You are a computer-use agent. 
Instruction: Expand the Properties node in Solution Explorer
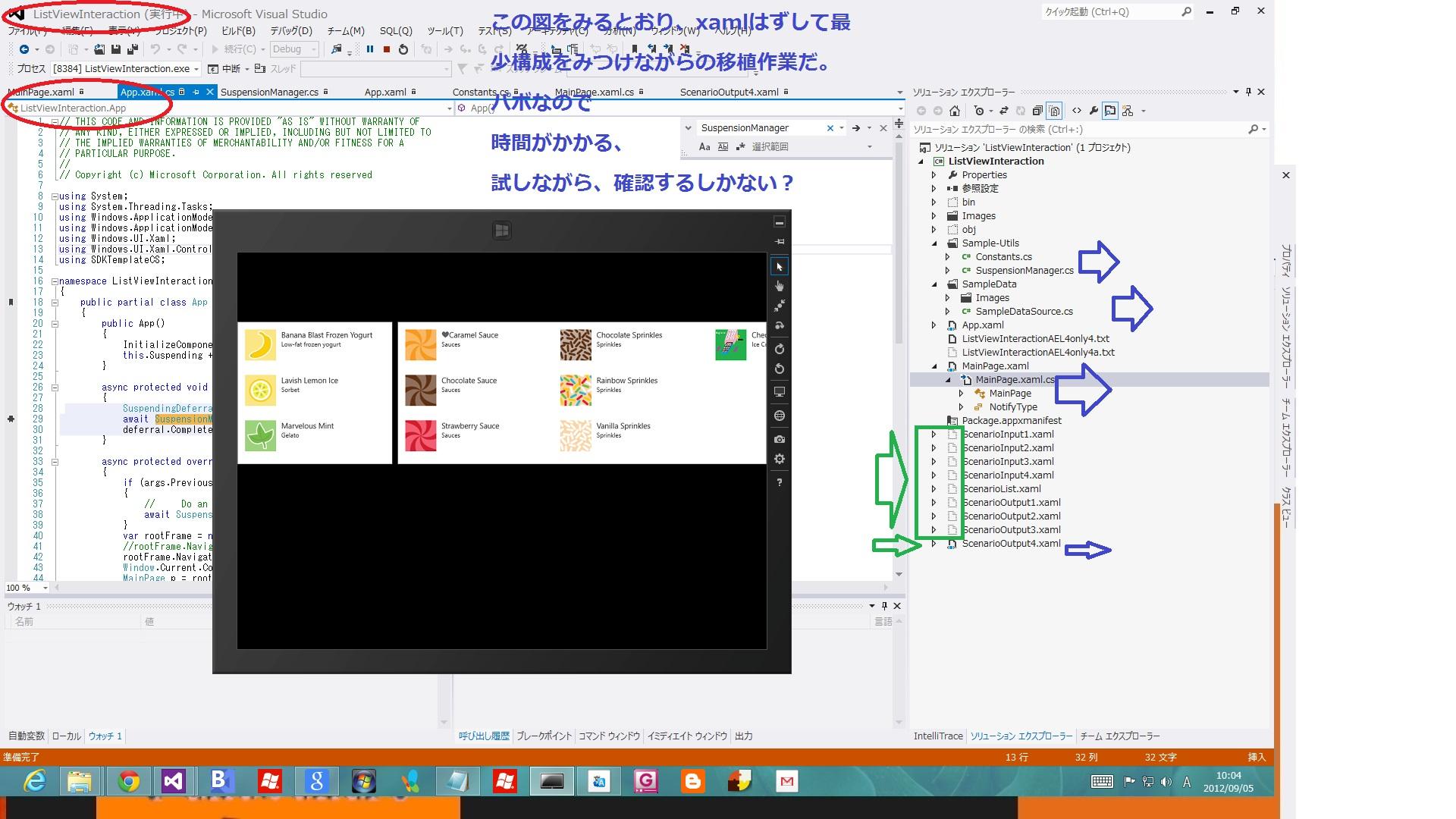coord(934,175)
